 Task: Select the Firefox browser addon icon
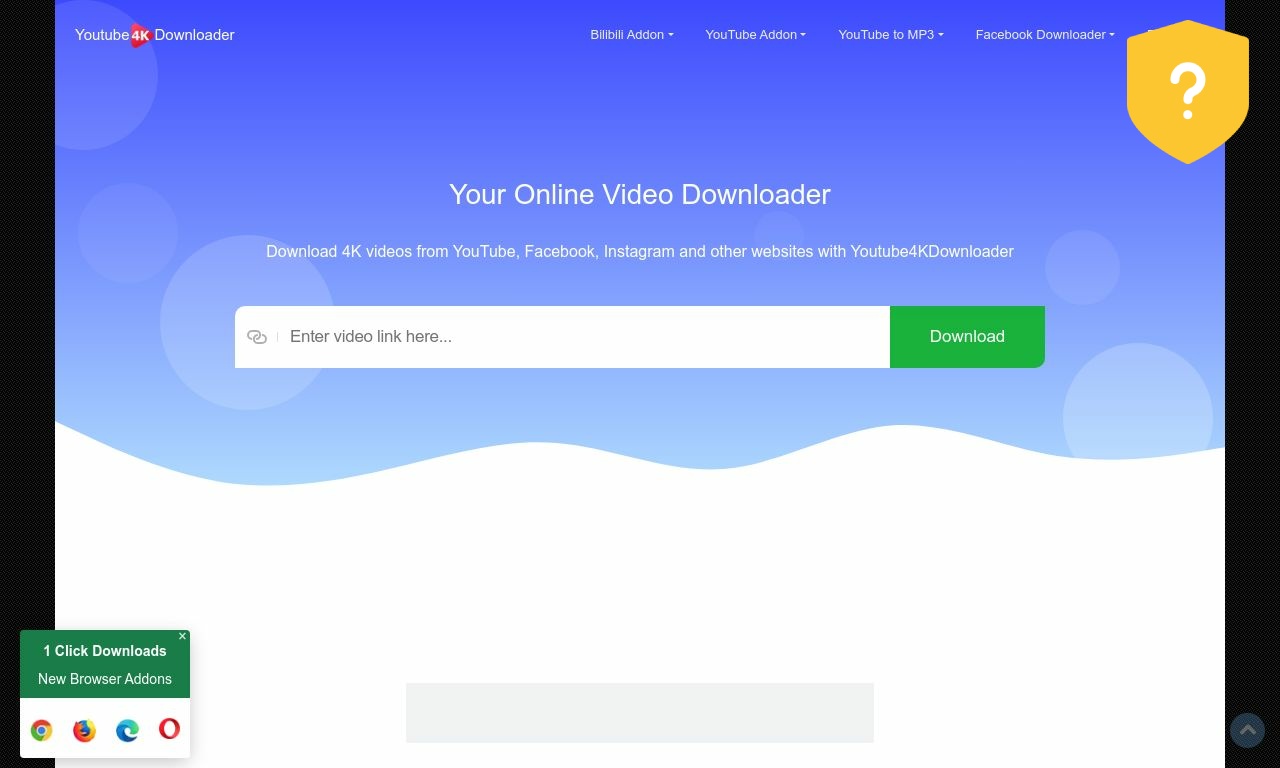pyautogui.click(x=84, y=730)
